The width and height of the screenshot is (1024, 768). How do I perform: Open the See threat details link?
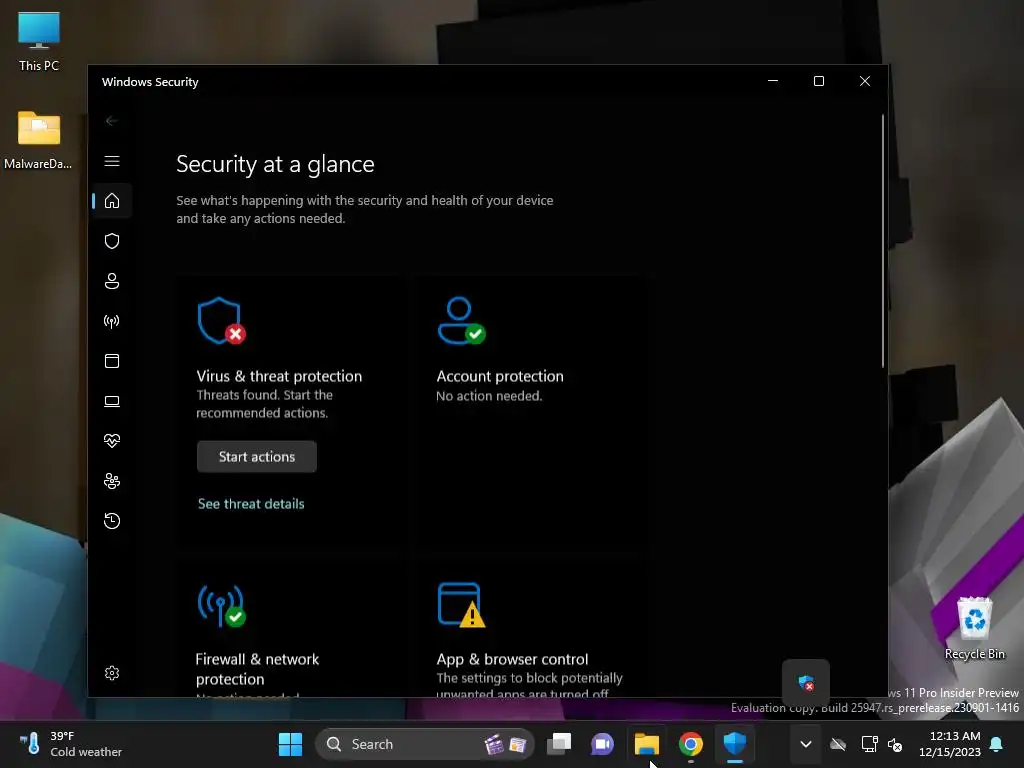251,504
